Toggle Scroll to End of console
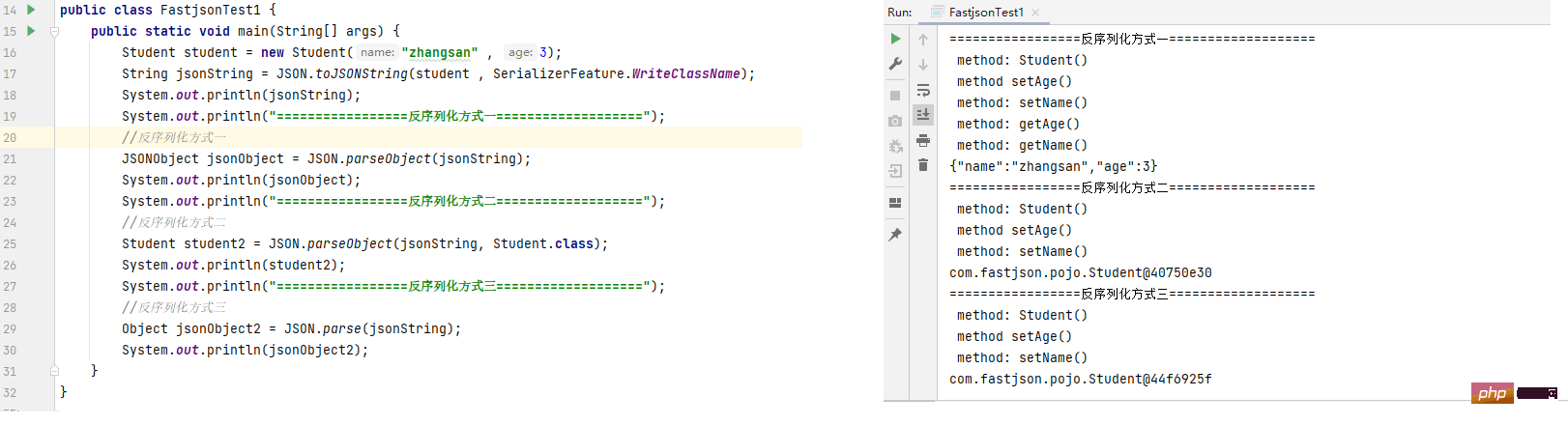 [923, 115]
